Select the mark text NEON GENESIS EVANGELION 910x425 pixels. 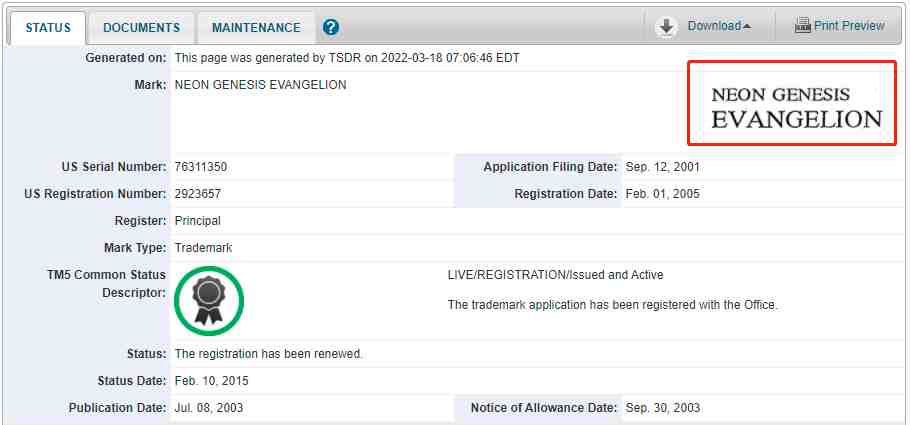click(x=261, y=85)
